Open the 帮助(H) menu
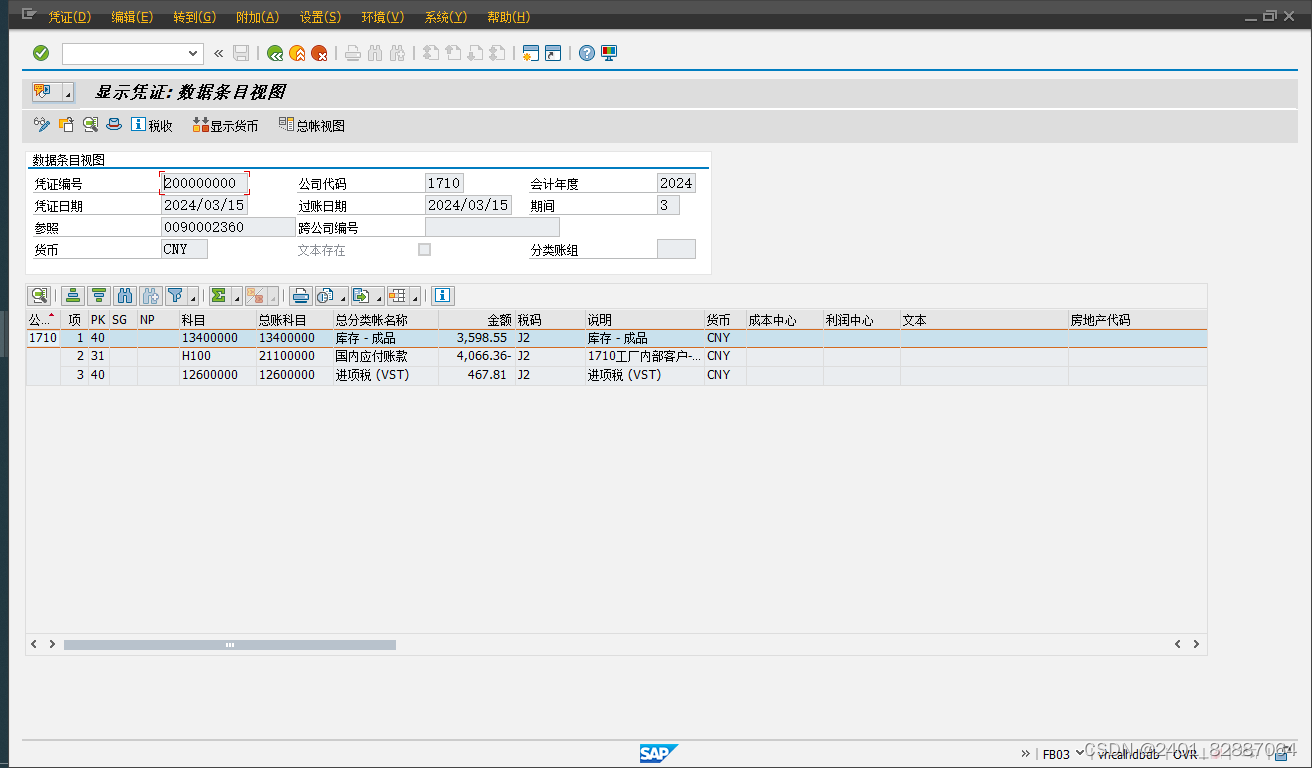The width and height of the screenshot is (1312, 768). 508,17
